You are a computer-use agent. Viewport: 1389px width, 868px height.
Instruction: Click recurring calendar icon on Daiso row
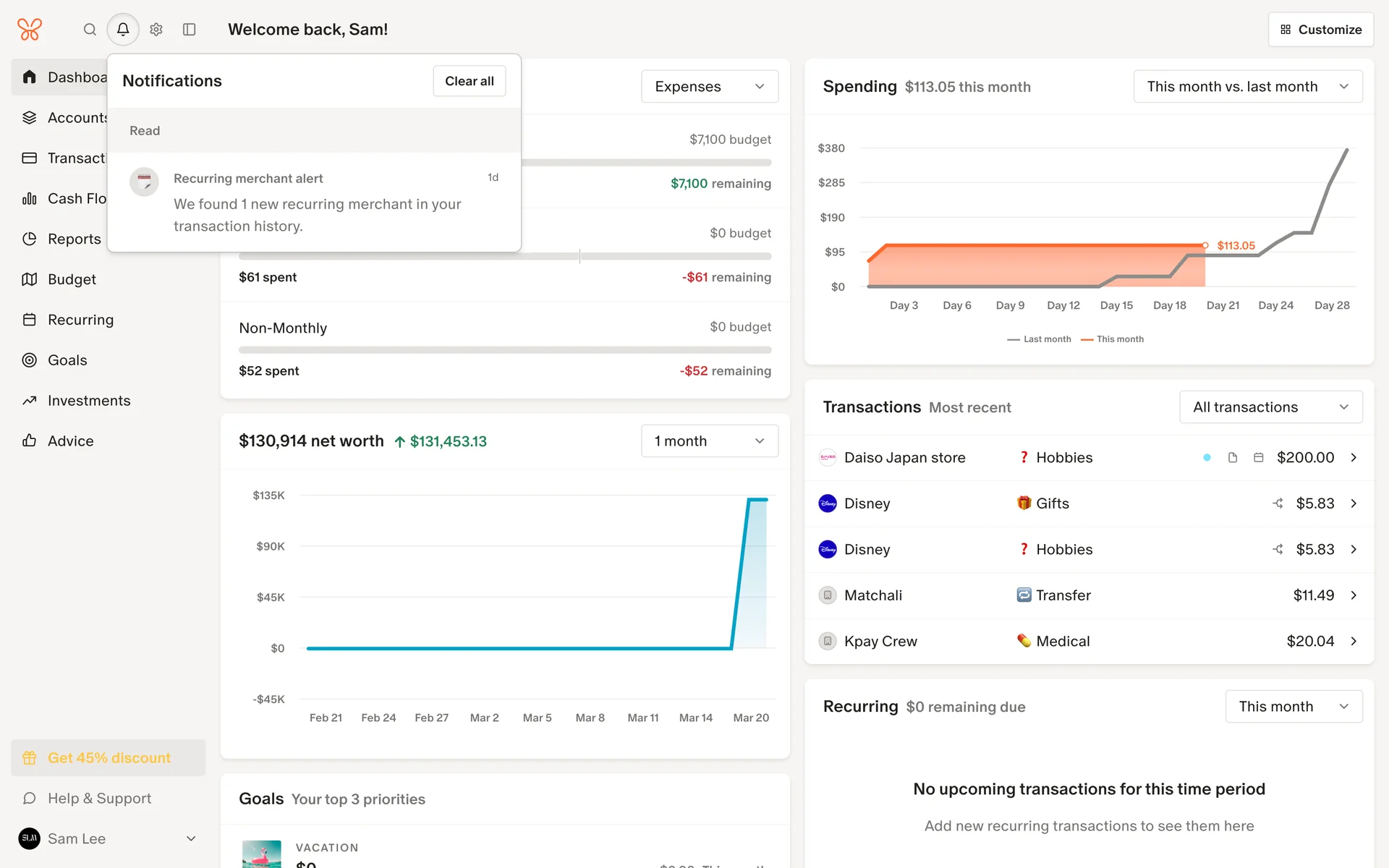(1259, 458)
